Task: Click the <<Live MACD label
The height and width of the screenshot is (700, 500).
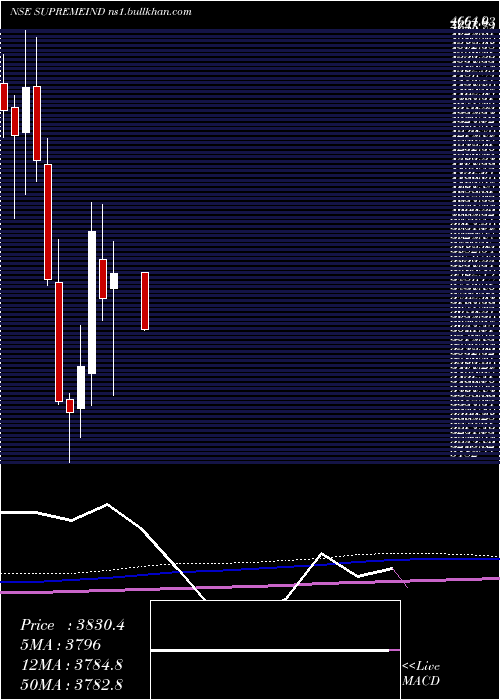Action: pos(421,674)
